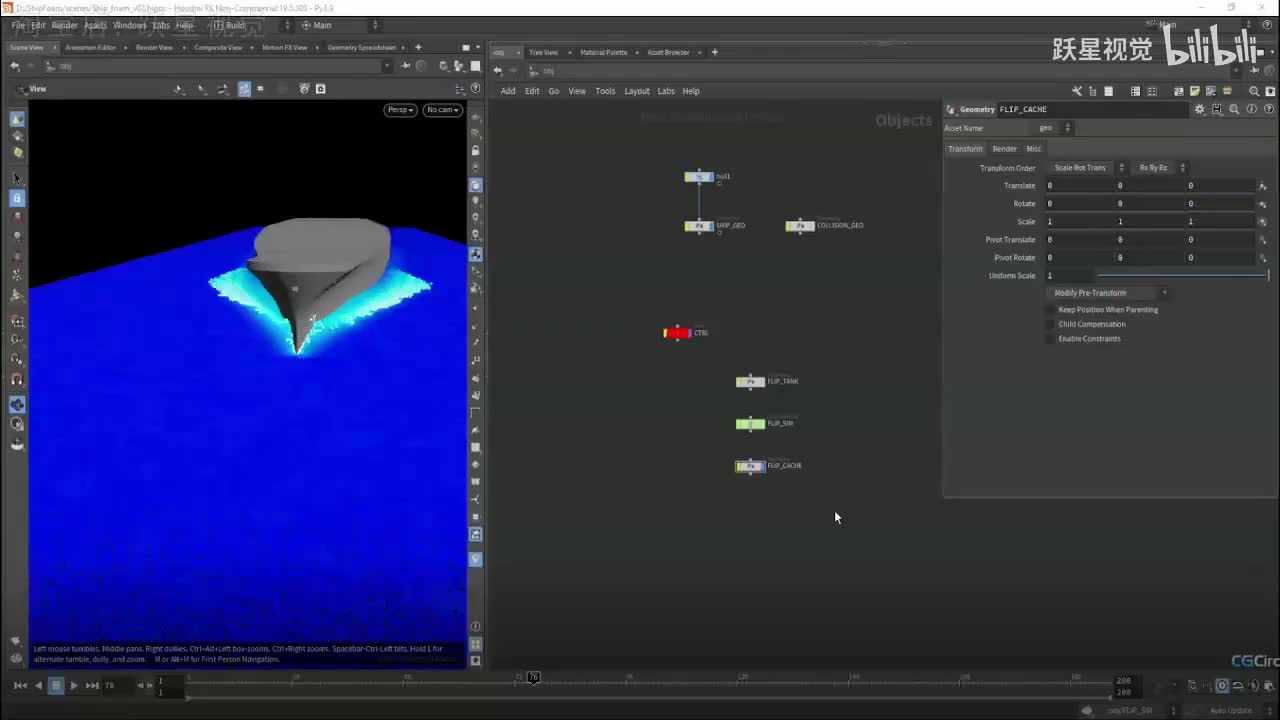Open the Rx Ry Rz rotation order dropdown
1280x720 pixels.
pos(1159,168)
